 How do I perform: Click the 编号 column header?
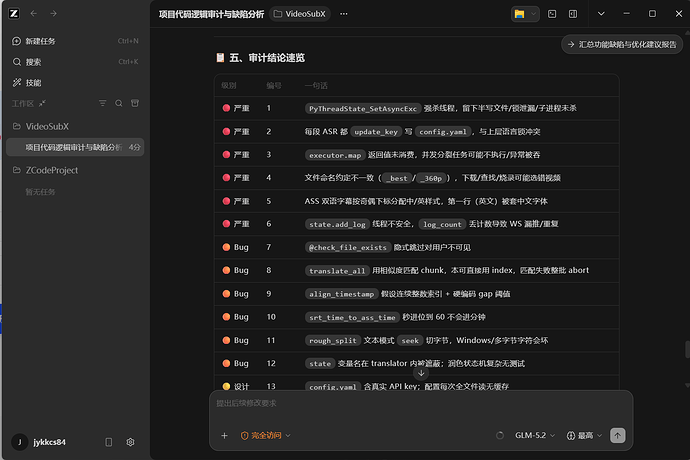(274, 85)
